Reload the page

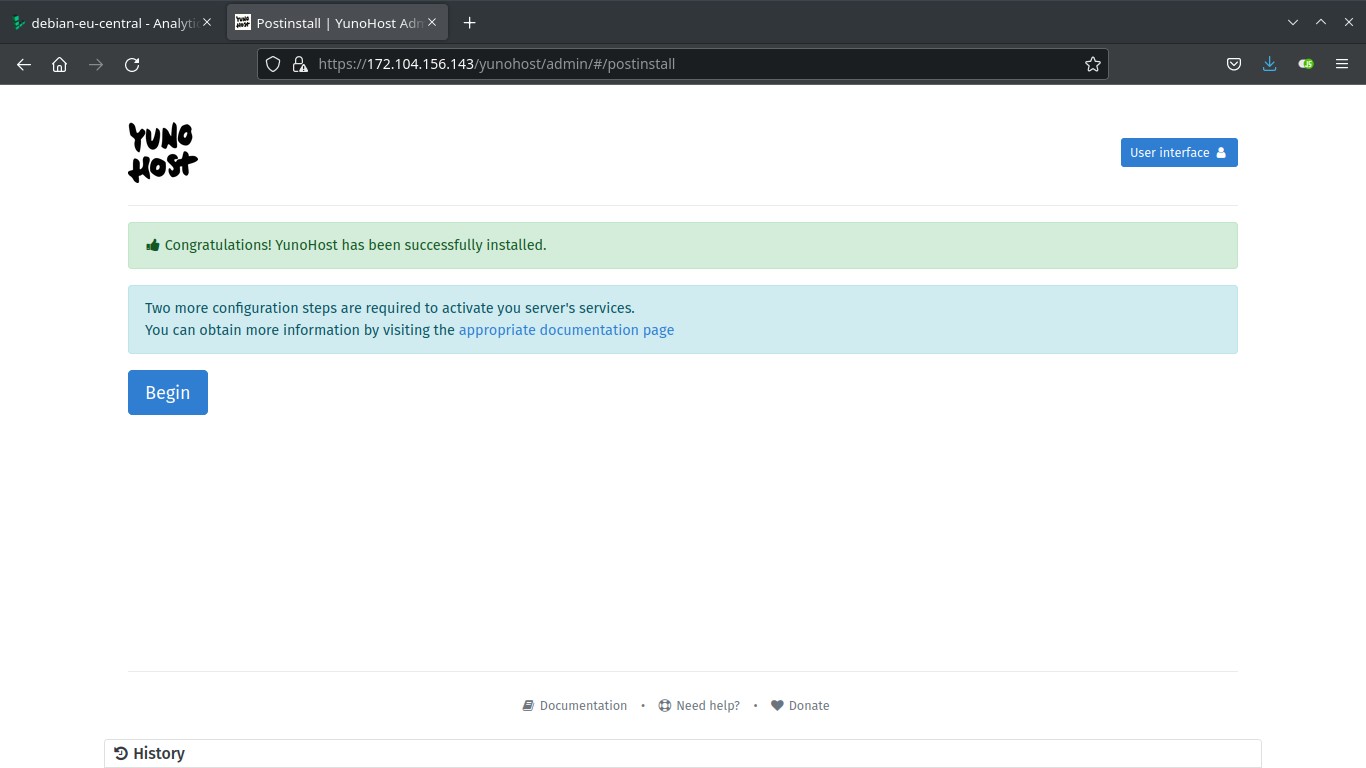pyautogui.click(x=132, y=64)
